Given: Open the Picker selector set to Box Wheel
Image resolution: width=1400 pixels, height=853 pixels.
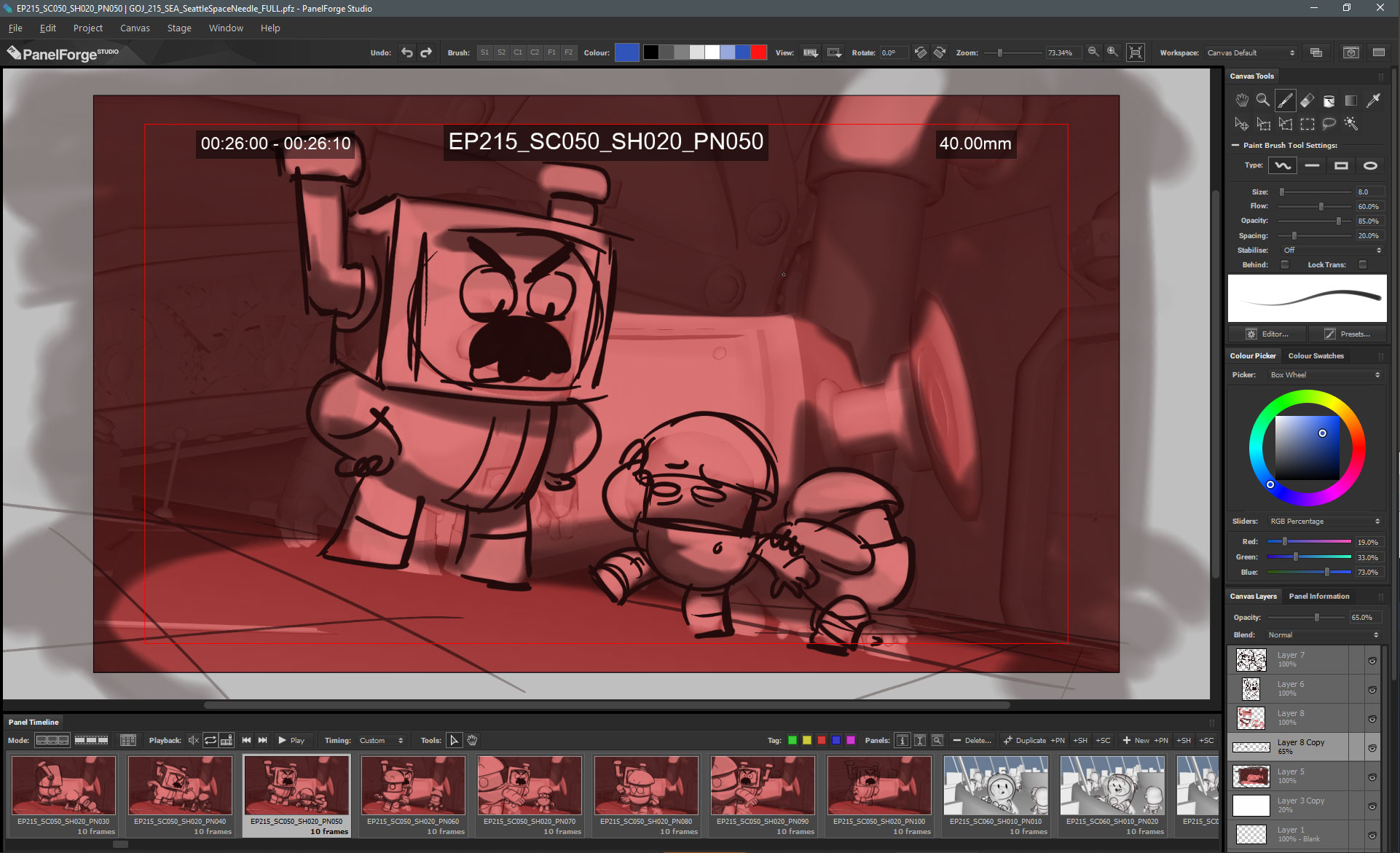Looking at the screenshot, I should click(1326, 374).
